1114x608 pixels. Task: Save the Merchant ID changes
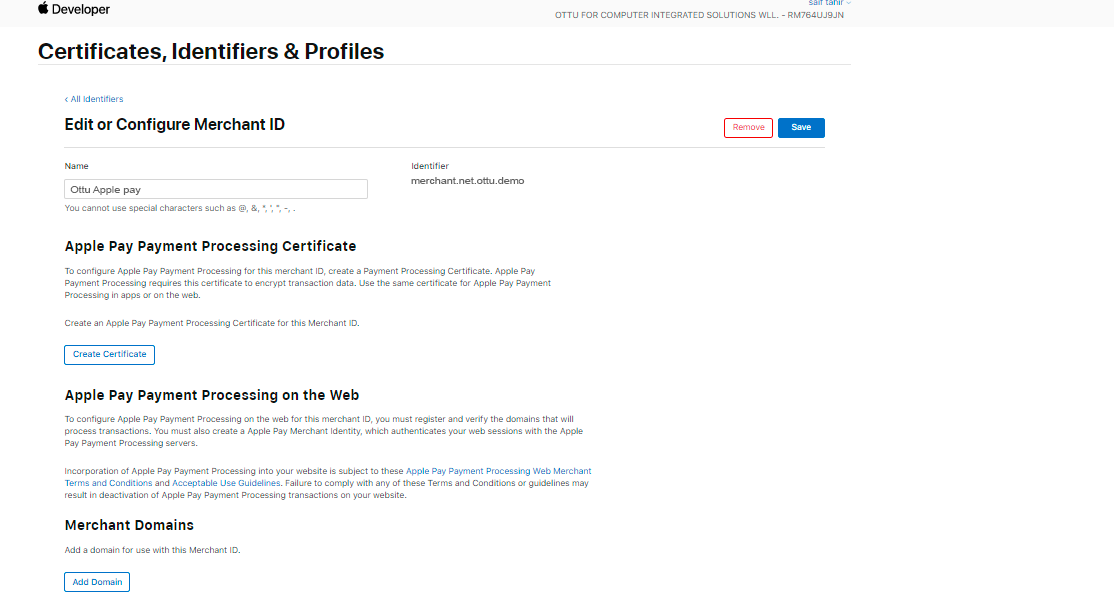801,128
